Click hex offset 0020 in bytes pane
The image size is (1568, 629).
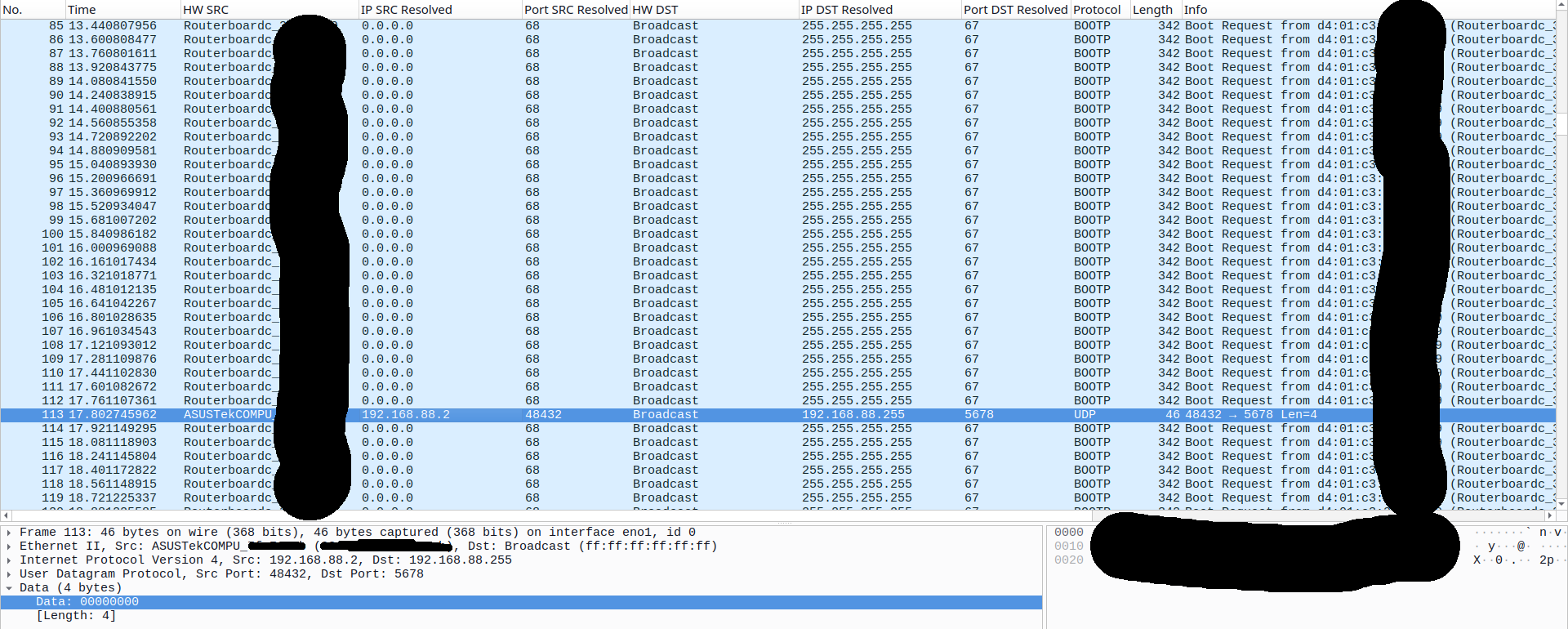1068,560
